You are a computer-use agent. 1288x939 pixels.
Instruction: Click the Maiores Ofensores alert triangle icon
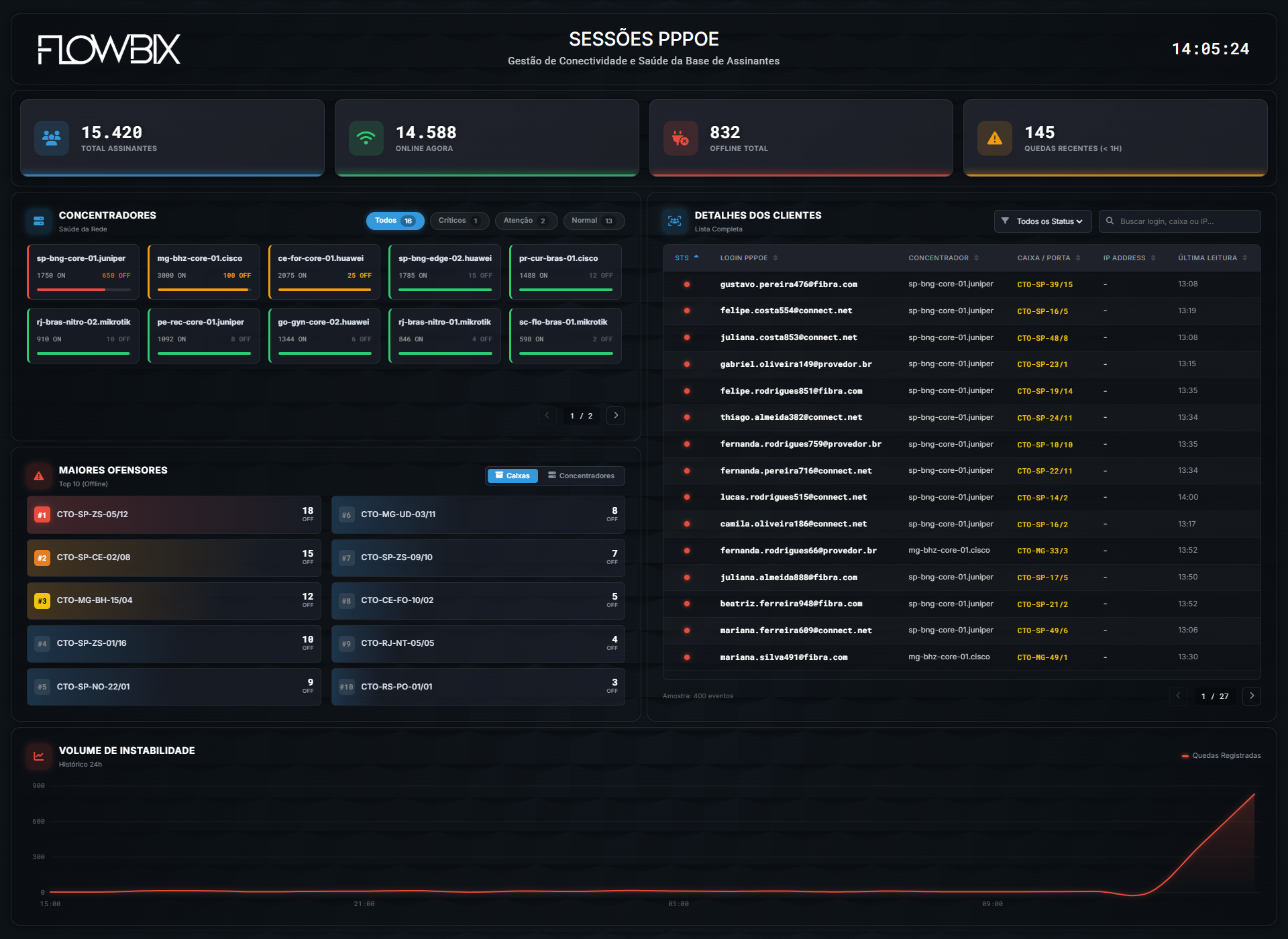(39, 476)
